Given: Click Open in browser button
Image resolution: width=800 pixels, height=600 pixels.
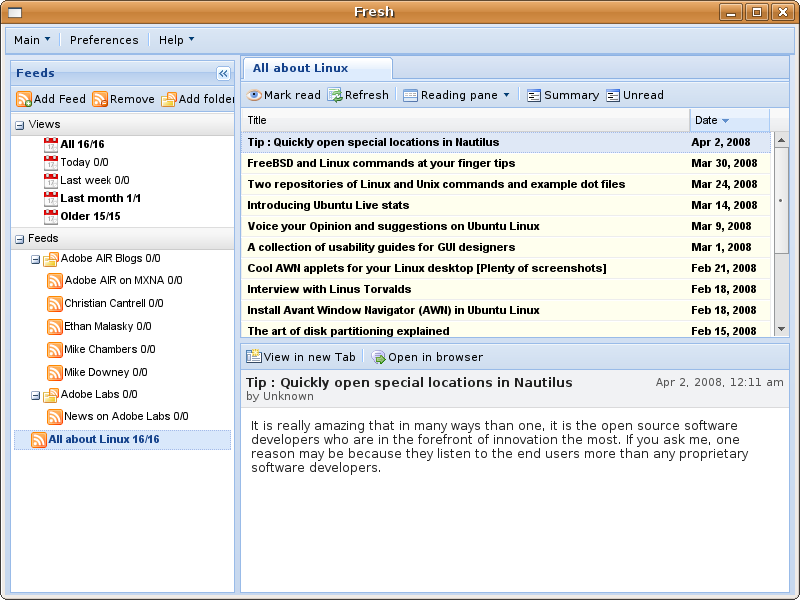Looking at the screenshot, I should (x=427, y=357).
